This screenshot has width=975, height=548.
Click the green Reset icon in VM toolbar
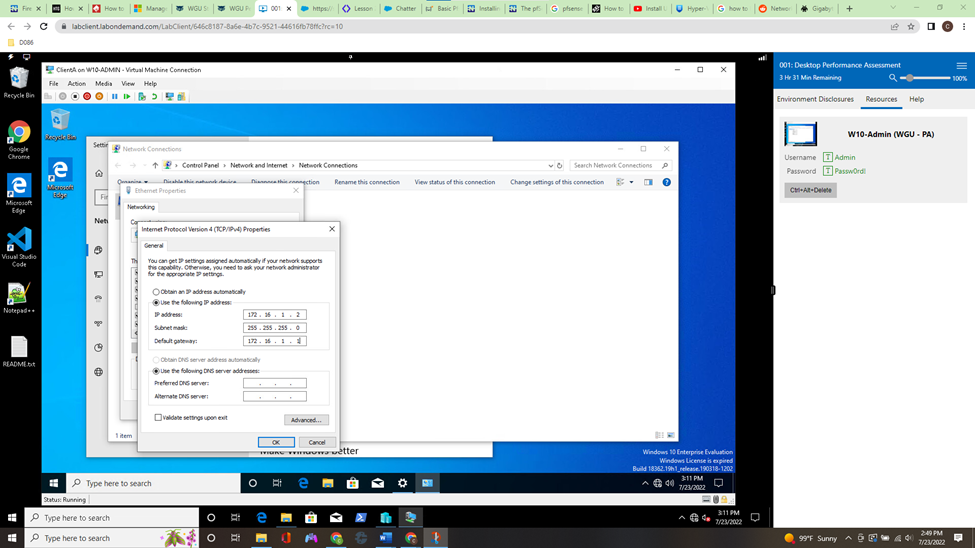click(127, 96)
